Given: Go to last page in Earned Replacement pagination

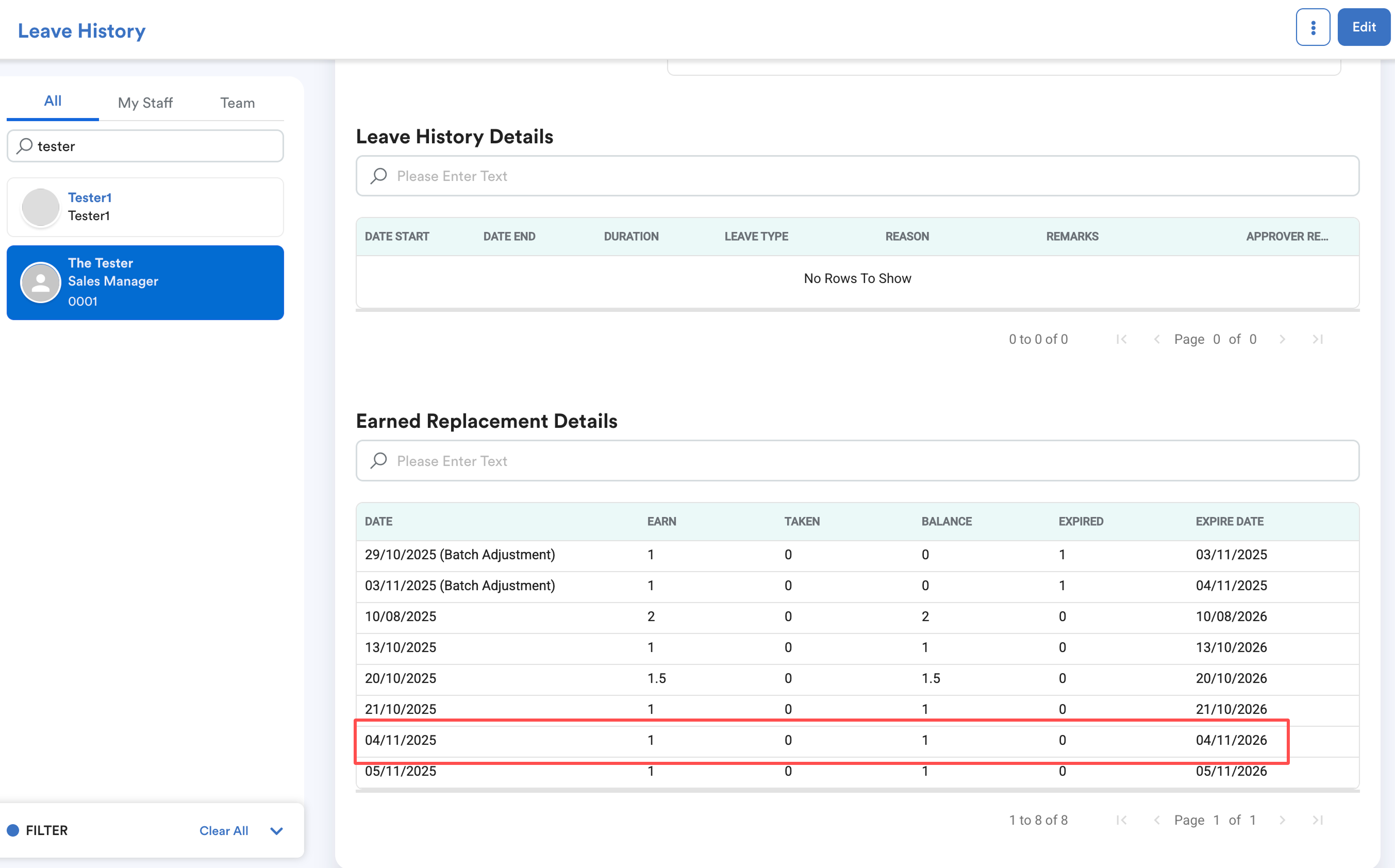Looking at the screenshot, I should (x=1318, y=820).
